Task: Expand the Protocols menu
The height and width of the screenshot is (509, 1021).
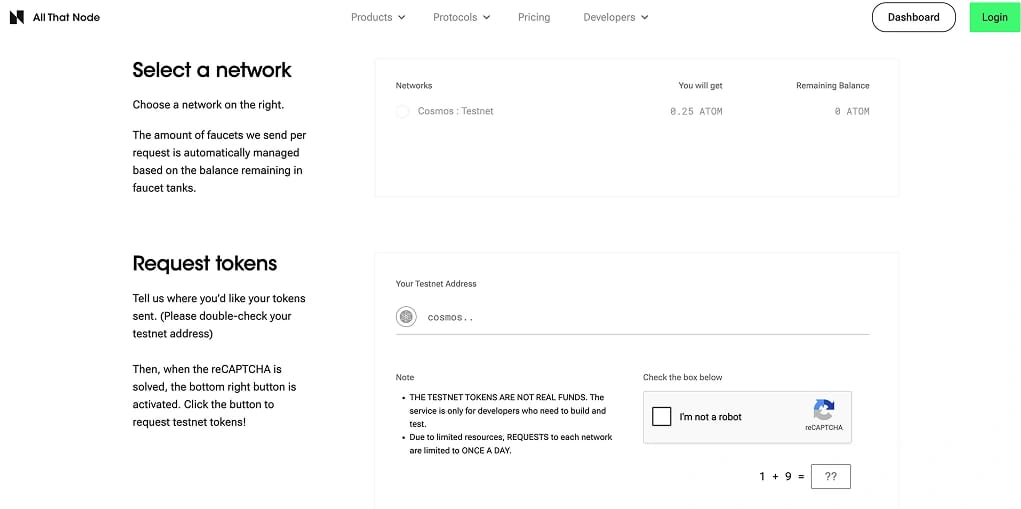Action: 461,18
